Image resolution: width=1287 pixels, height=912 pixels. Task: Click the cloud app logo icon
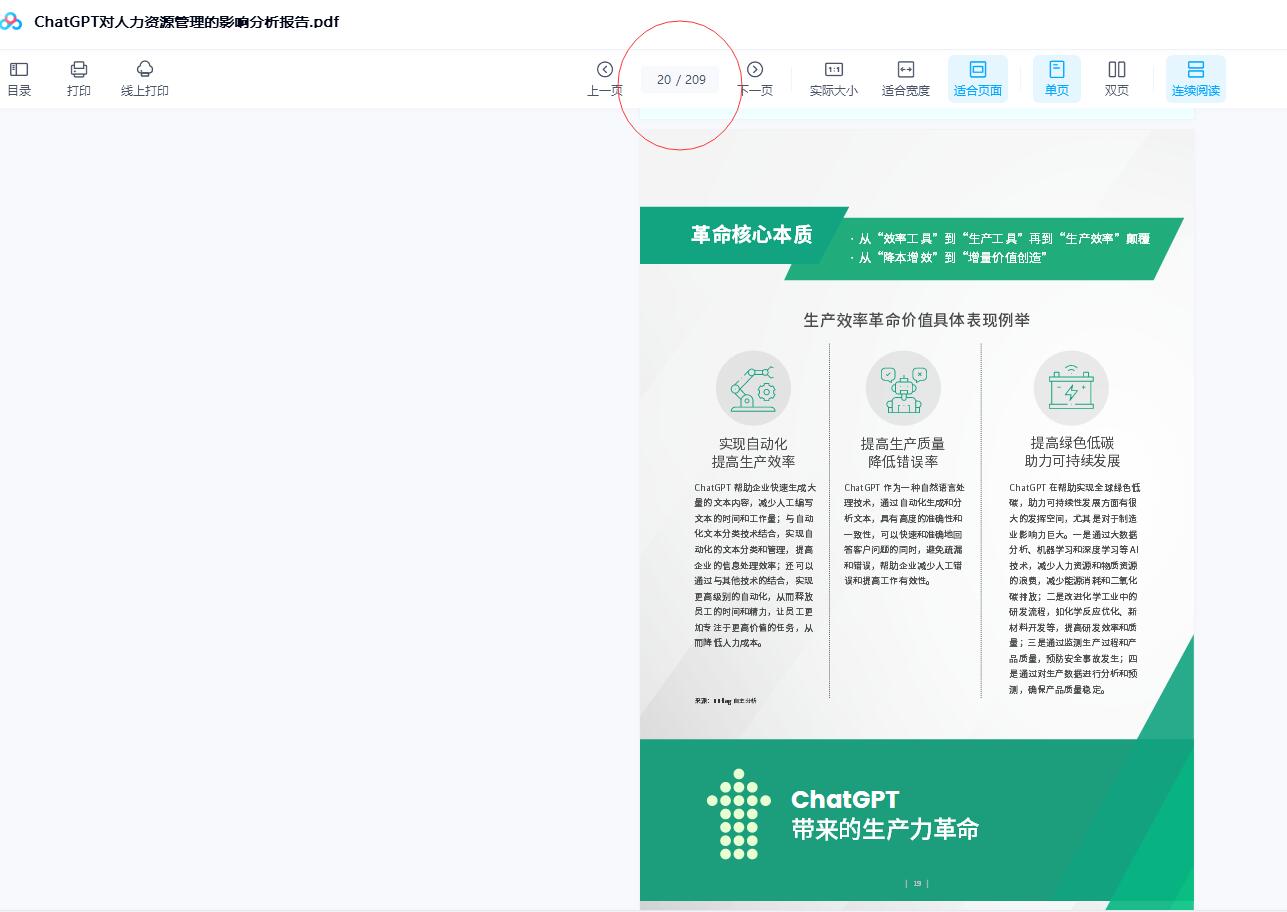[12, 21]
